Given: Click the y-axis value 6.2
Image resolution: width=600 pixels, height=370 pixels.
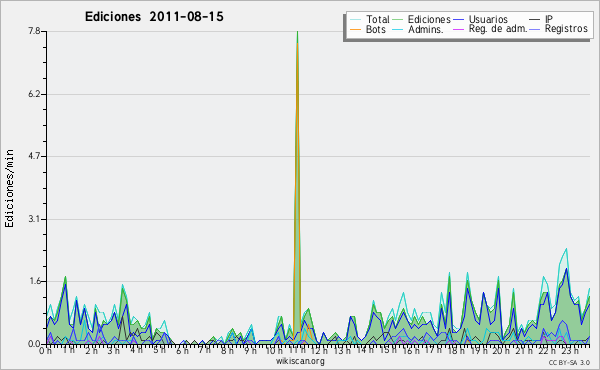Looking at the screenshot, I should pos(34,94).
